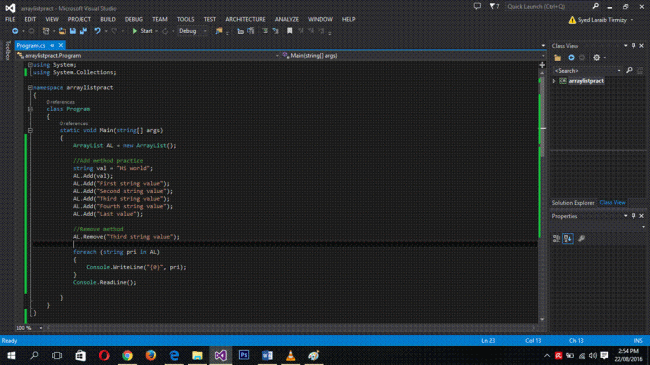Open the EDIT menu
Image resolution: width=650 pixels, height=365 pixels.
(x=30, y=19)
